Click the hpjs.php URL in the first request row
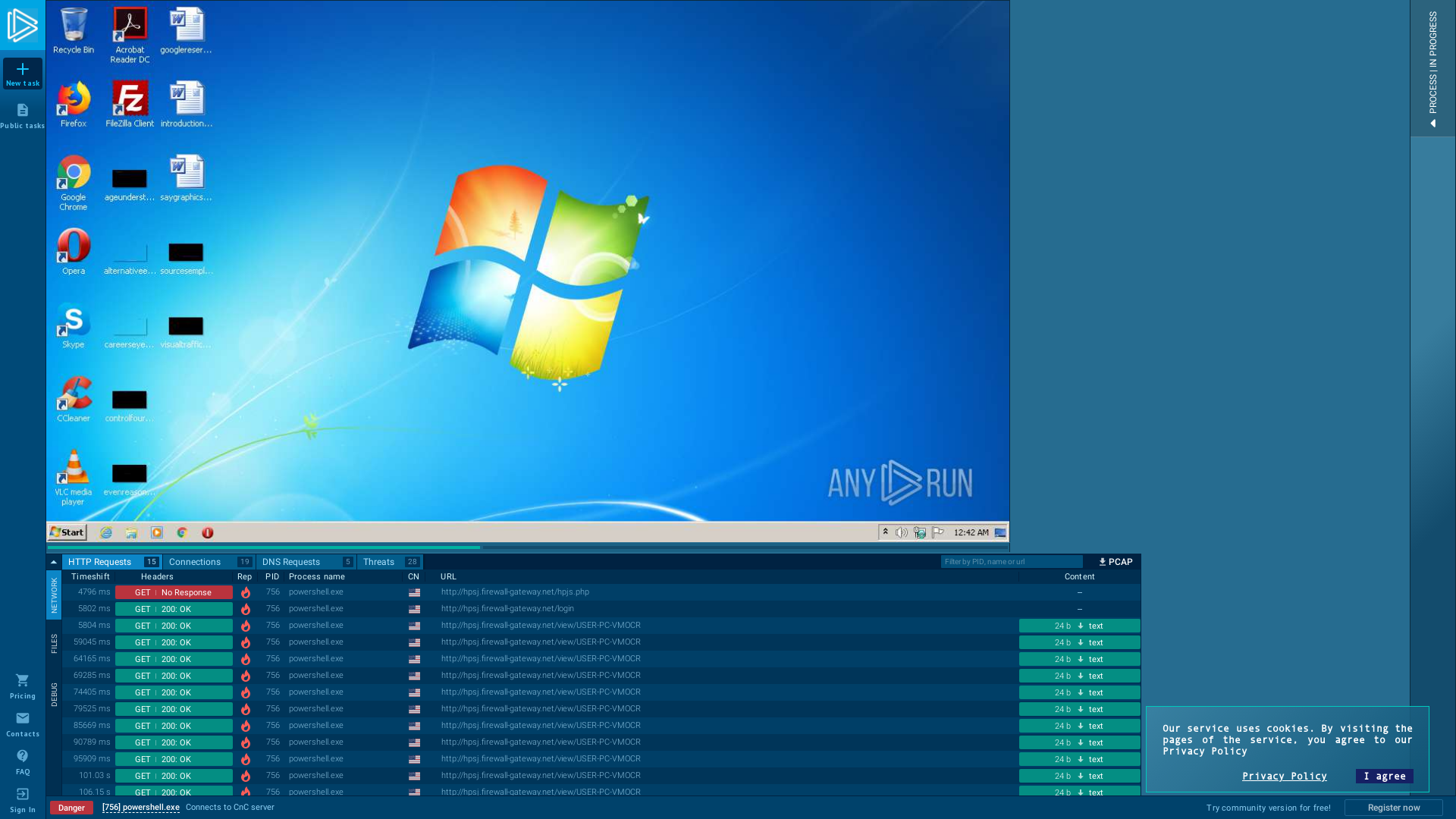Viewport: 1456px width, 819px height. [515, 592]
